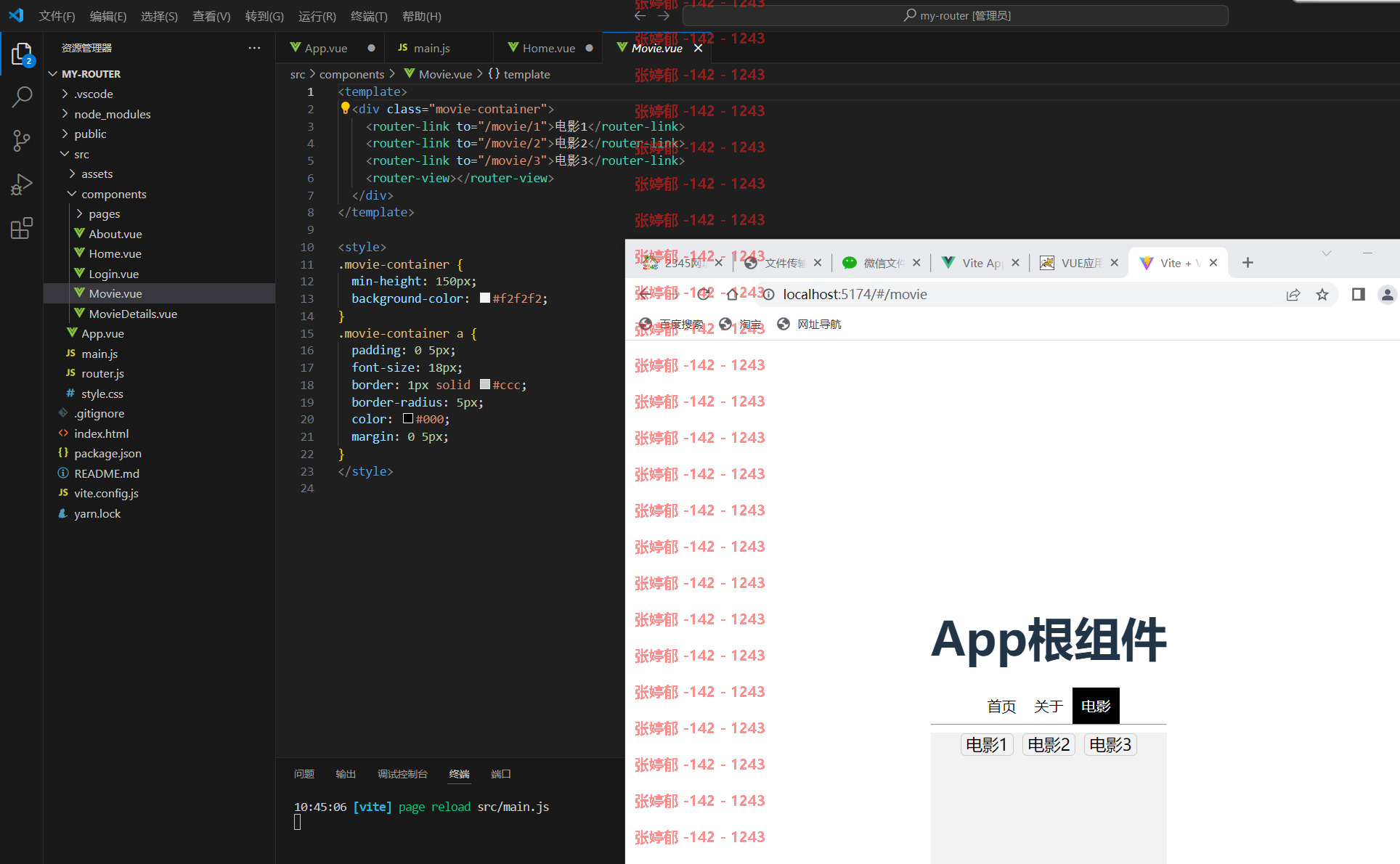1400x864 pixels.
Task: Close the Movie.vue editor tab
Action: [x=698, y=48]
